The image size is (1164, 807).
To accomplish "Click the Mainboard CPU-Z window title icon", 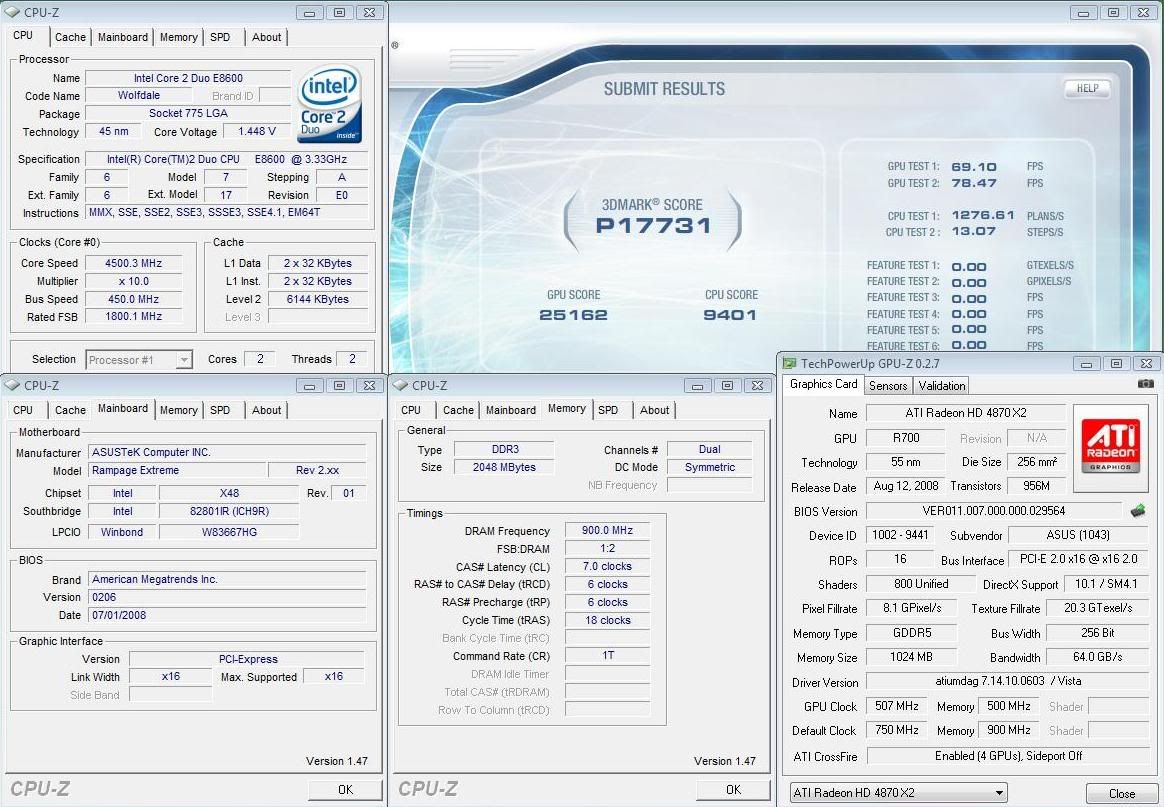I will click(x=12, y=385).
